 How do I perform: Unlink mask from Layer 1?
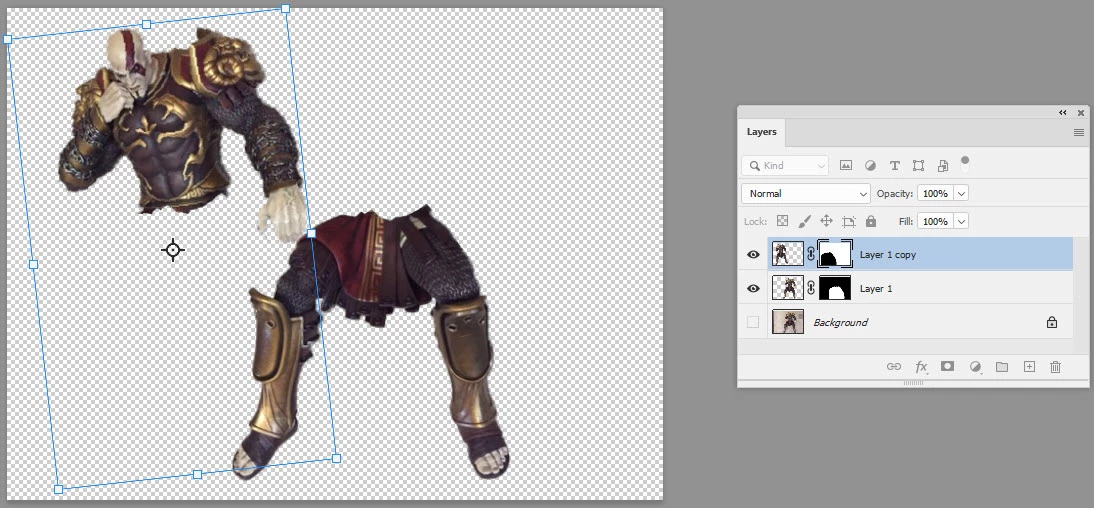pyautogui.click(x=811, y=288)
